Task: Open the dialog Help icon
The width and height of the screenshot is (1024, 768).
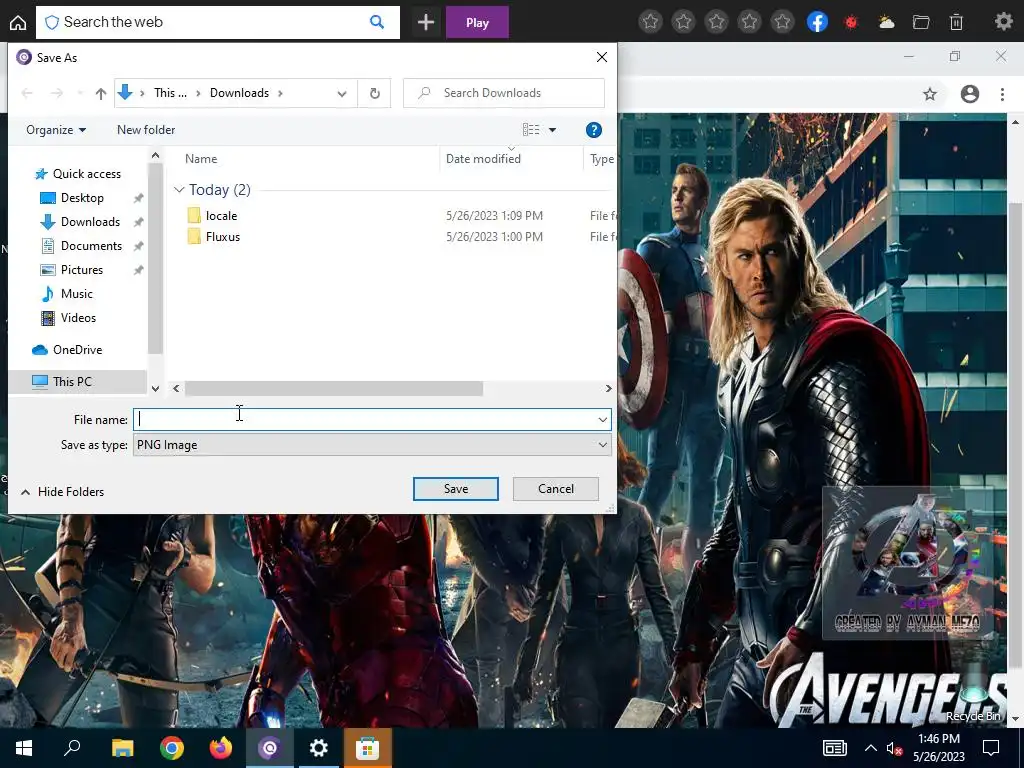Action: (x=594, y=130)
